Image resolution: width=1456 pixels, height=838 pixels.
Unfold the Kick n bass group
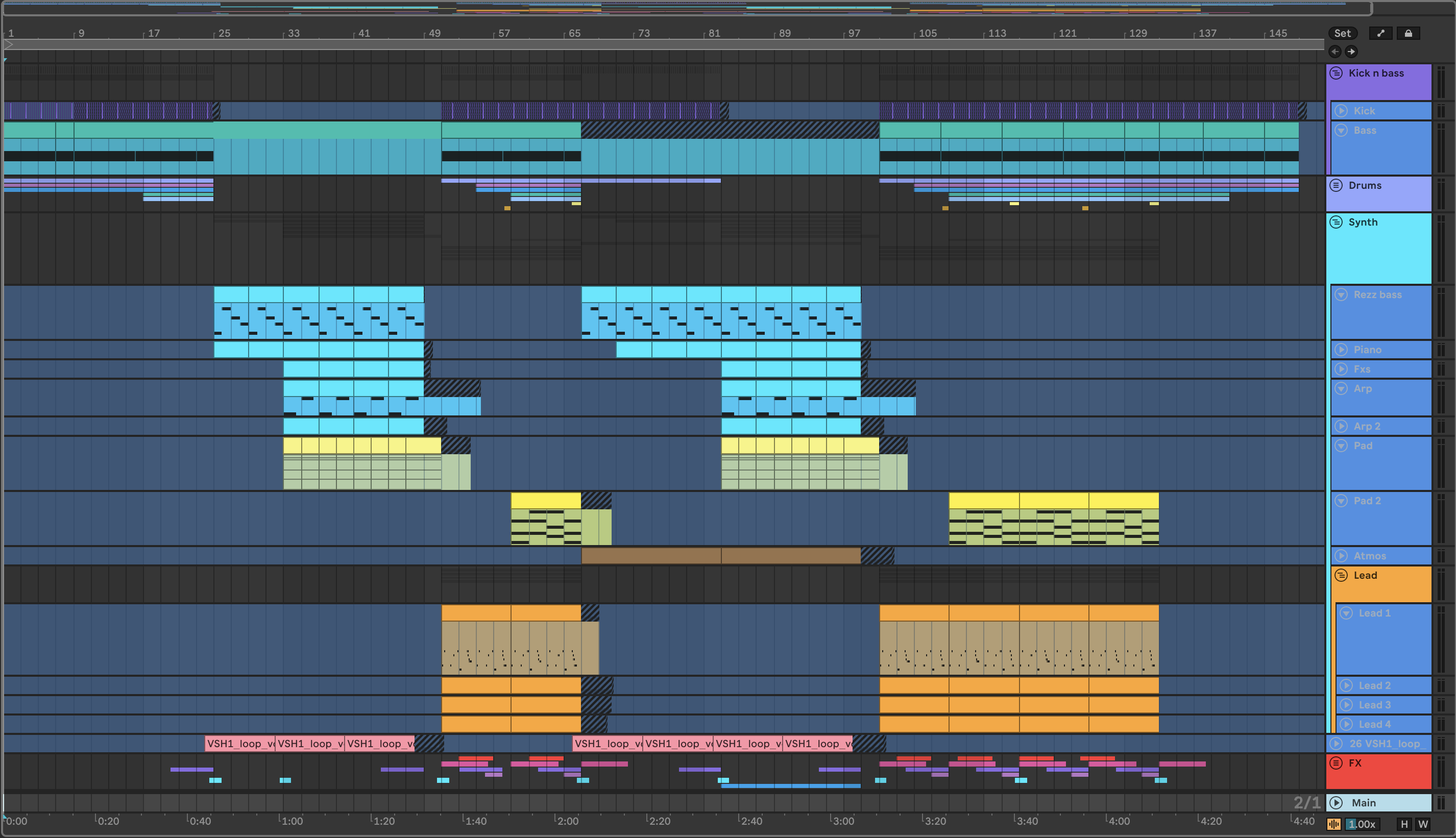coord(1336,73)
